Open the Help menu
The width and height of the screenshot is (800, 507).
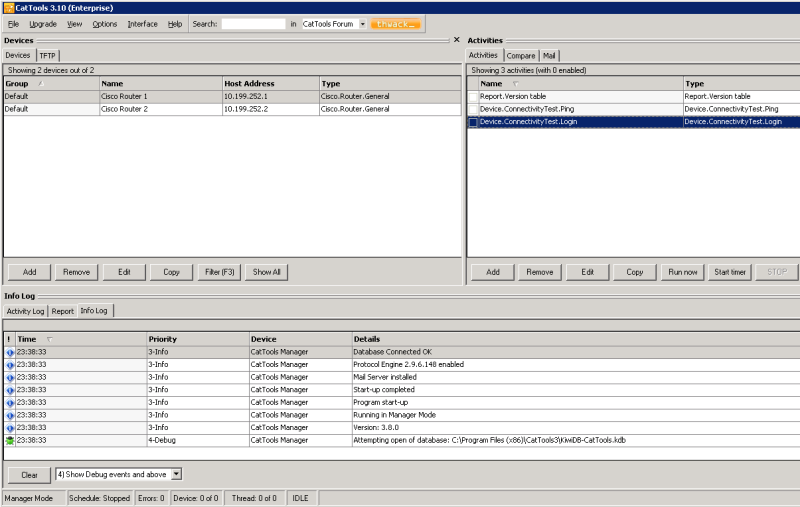click(175, 24)
